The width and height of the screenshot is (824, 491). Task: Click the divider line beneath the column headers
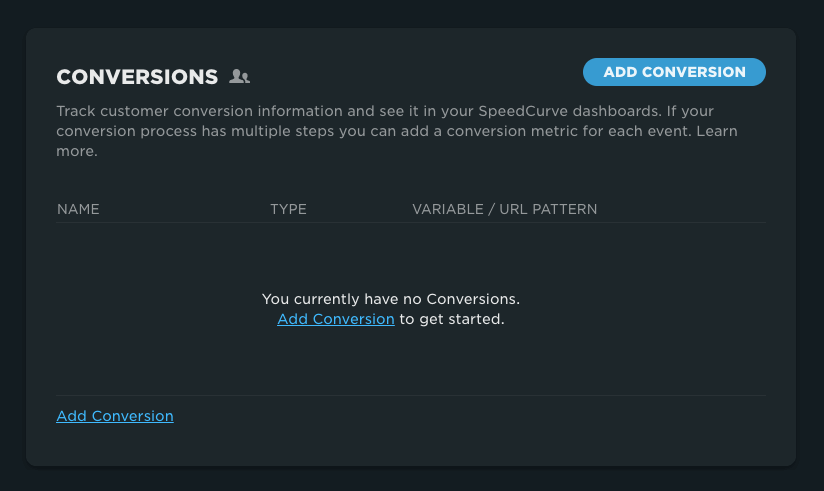tap(411, 222)
